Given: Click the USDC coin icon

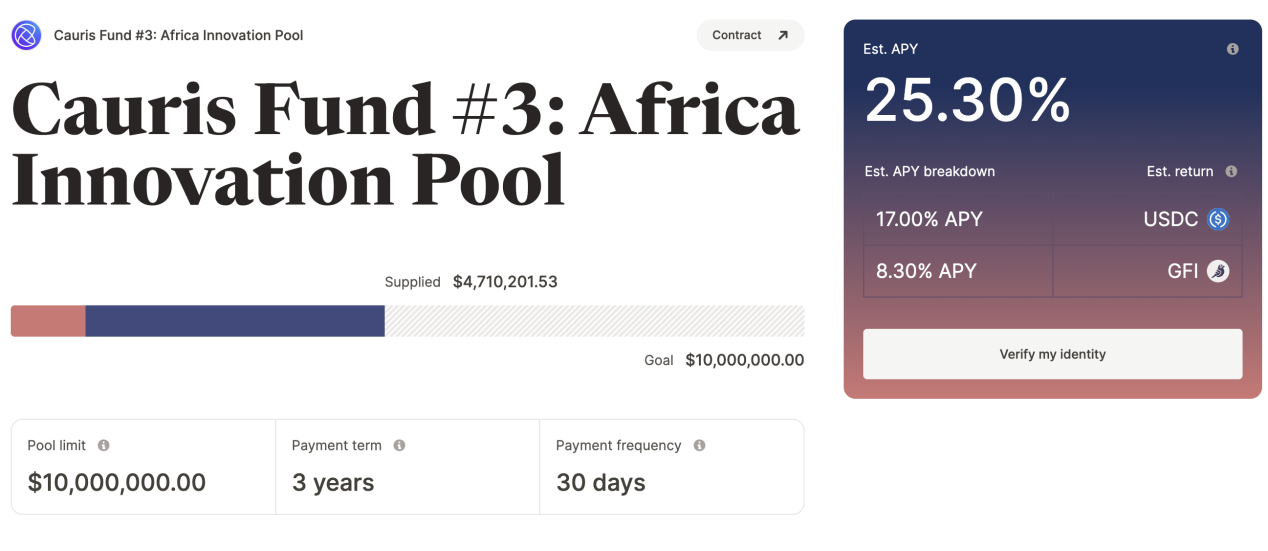Looking at the screenshot, I should click(x=1217, y=219).
